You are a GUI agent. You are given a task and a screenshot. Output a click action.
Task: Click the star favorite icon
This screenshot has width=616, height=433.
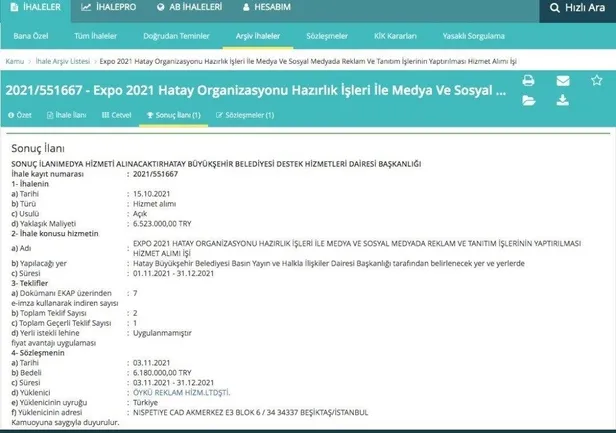click(596, 81)
